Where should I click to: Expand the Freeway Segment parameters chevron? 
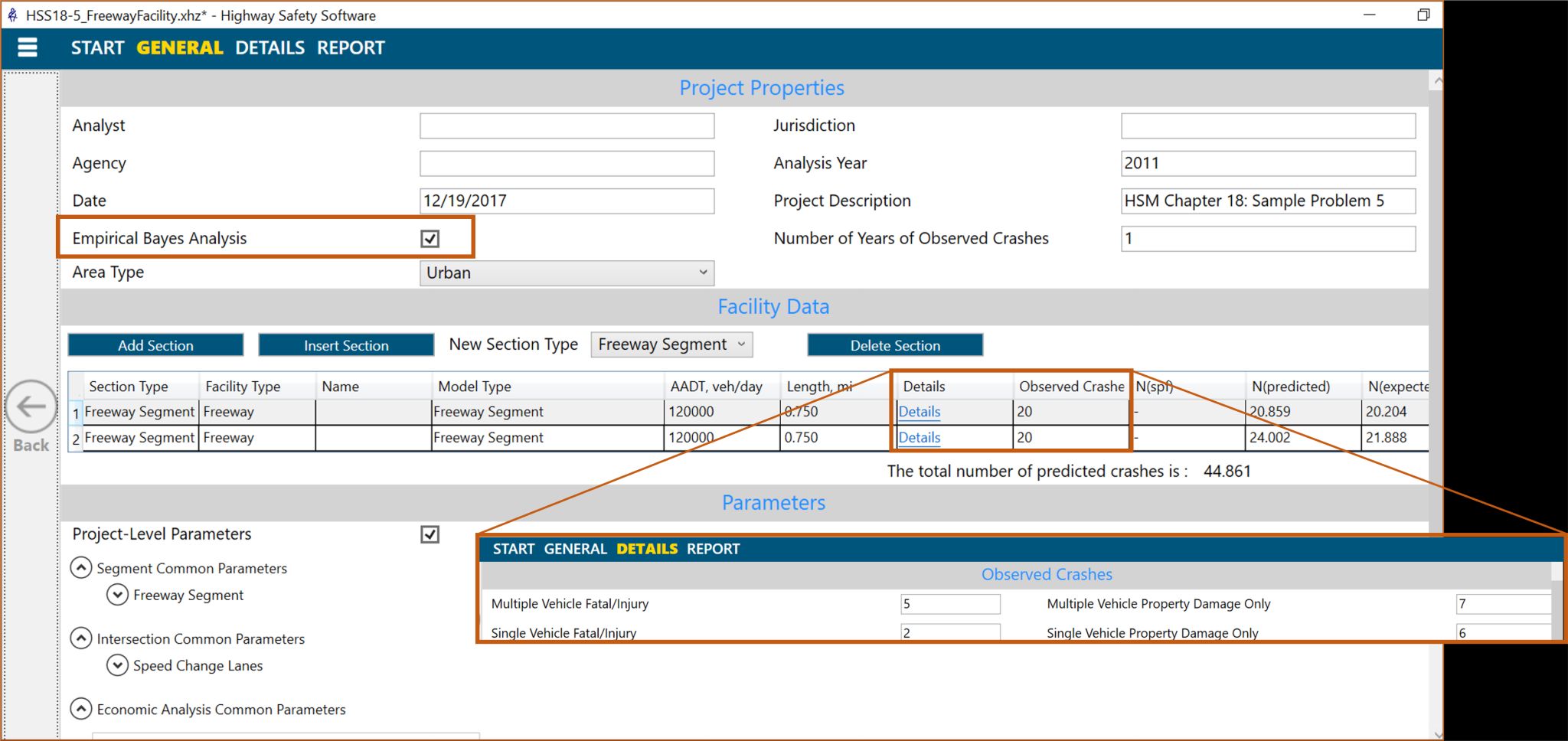click(117, 595)
